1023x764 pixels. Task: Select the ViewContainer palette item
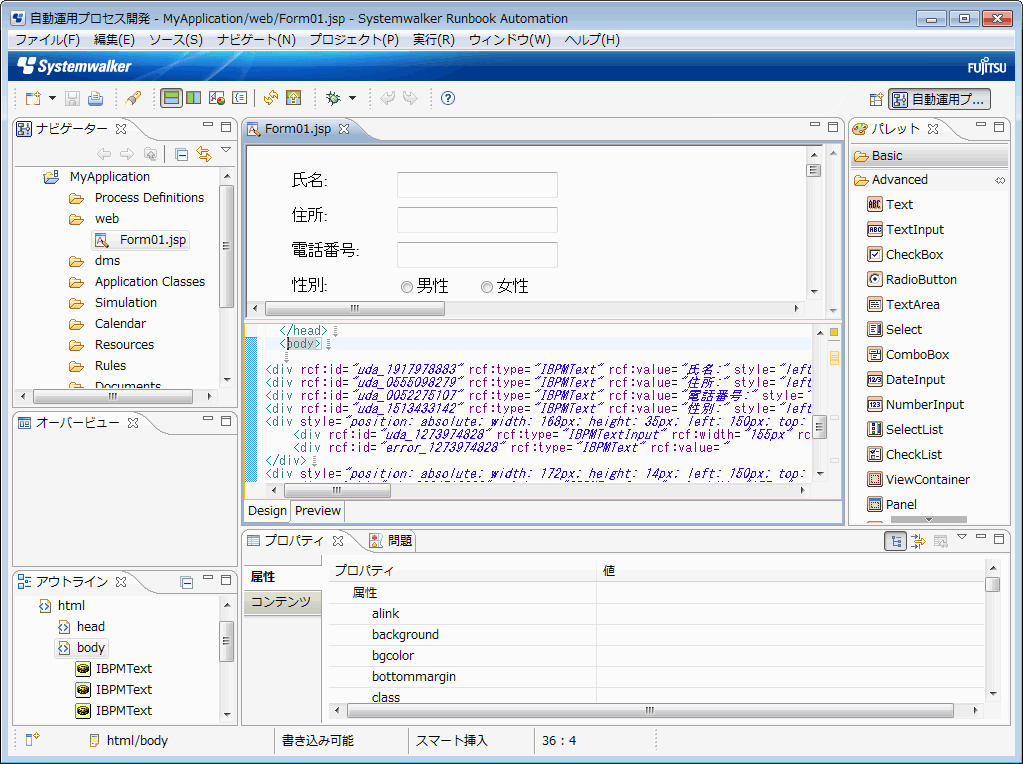coord(918,480)
